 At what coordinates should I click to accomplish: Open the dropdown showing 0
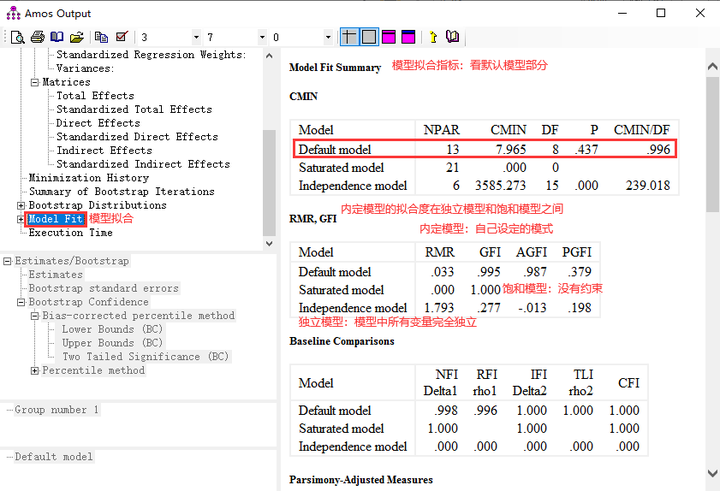(x=328, y=37)
